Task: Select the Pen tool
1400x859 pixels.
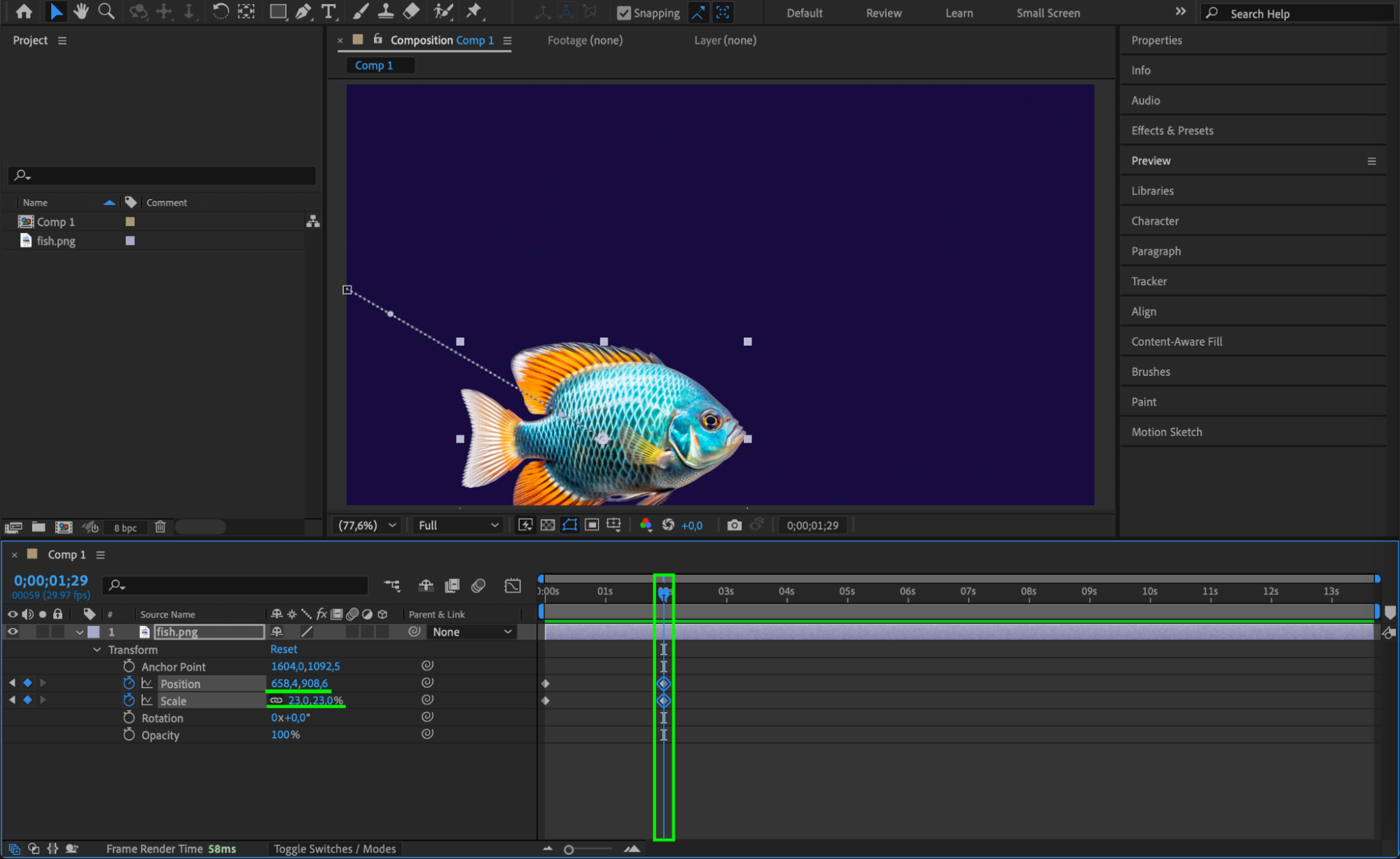Action: (x=303, y=11)
